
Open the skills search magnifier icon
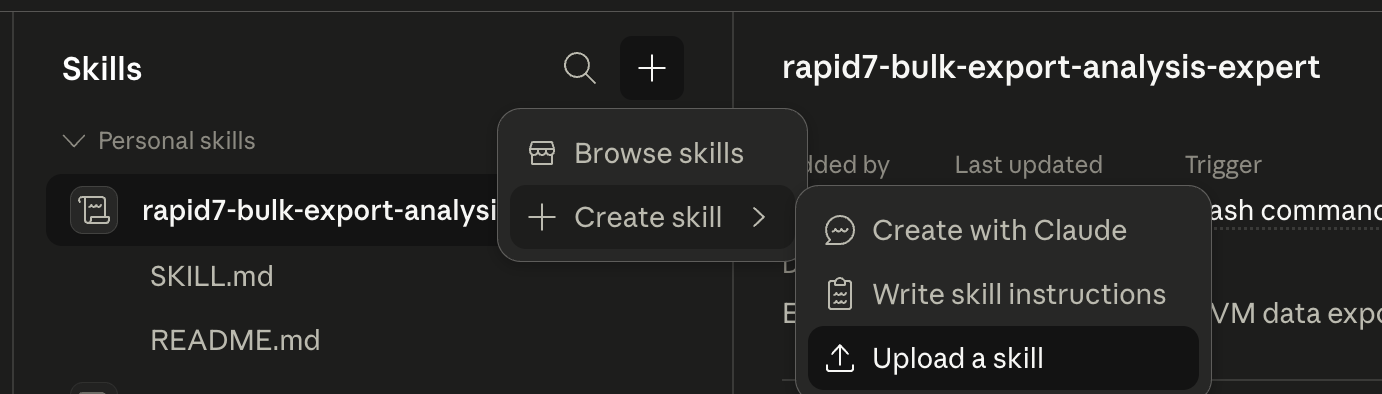point(580,68)
